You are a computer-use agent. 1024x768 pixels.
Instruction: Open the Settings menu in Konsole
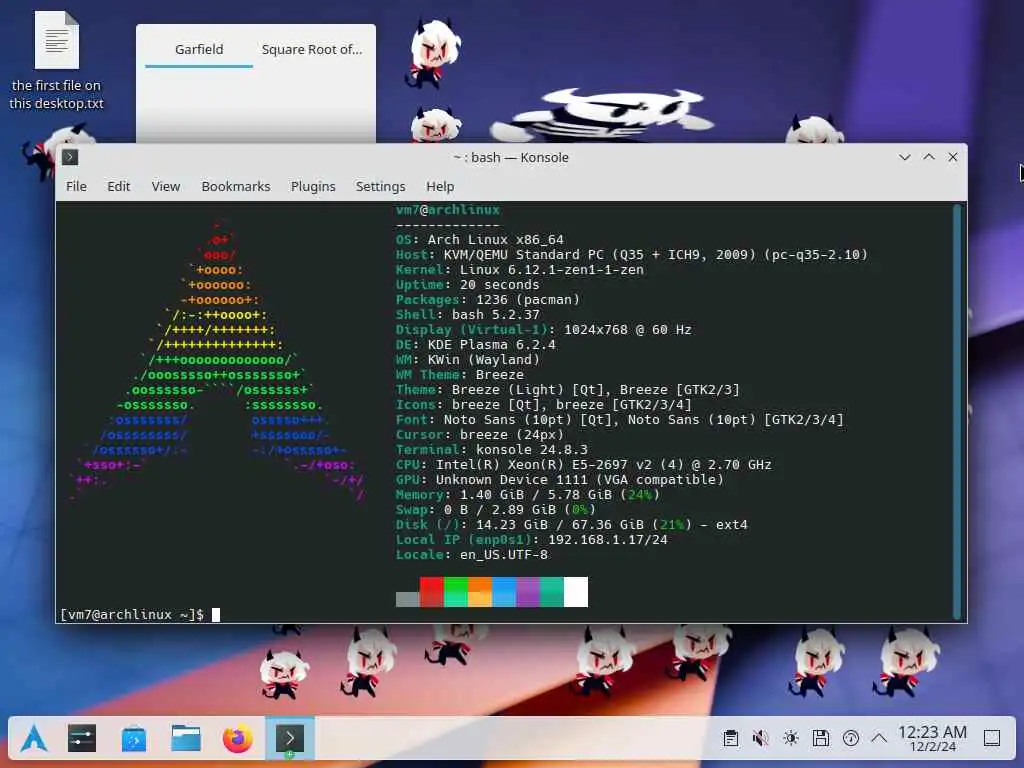[380, 186]
